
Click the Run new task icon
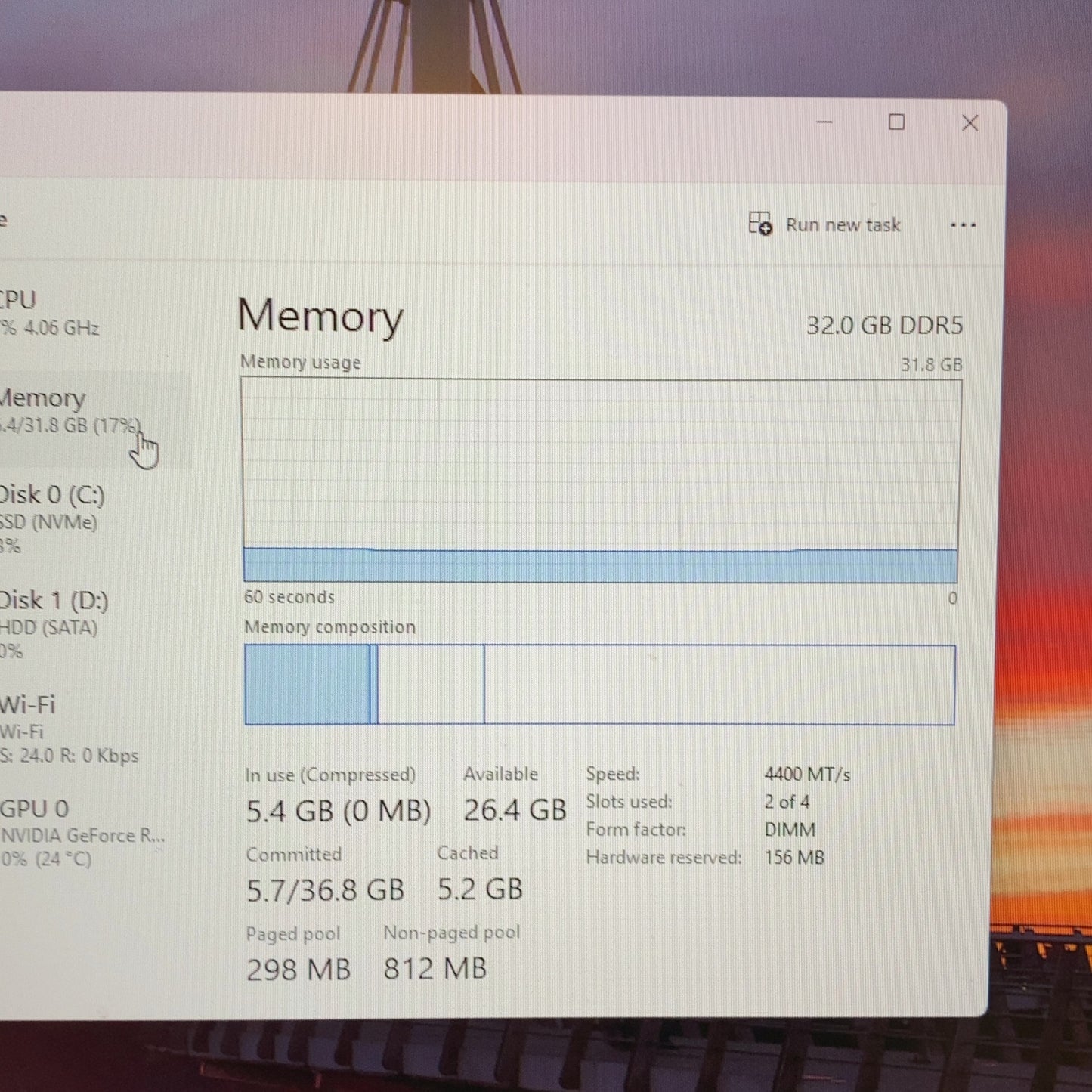pos(760,224)
